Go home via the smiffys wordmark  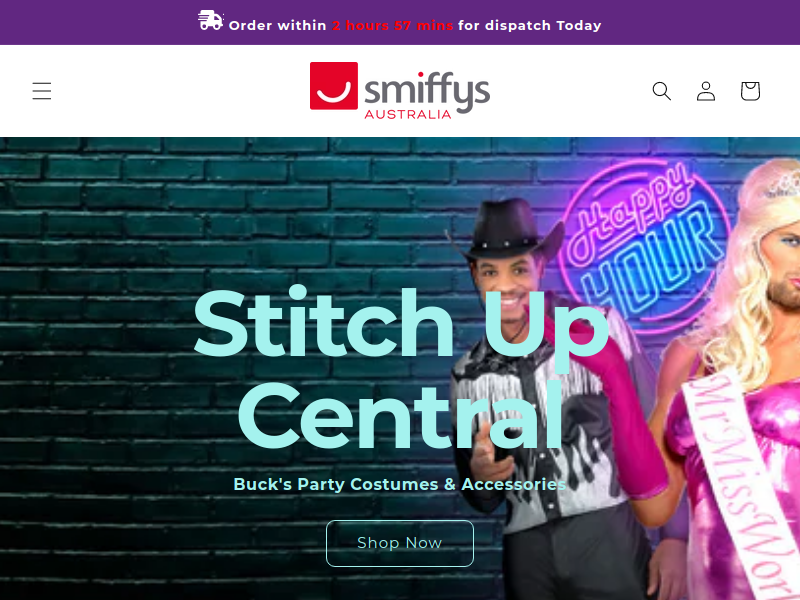[427, 90]
